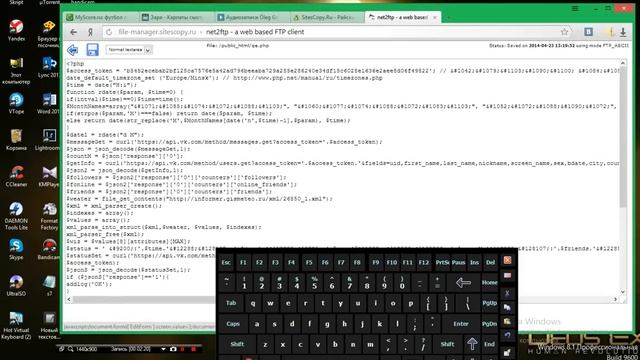
Task: Tap the up arrow key on keyboard
Action: click(472, 344)
